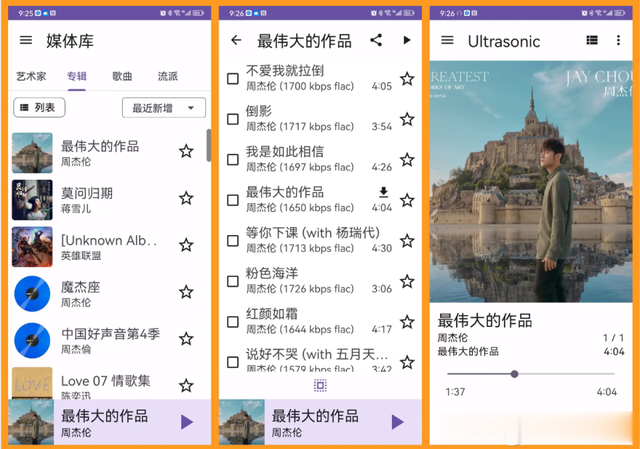This screenshot has height=449, width=640.
Task: Star the song 红颜如霜
Action: [407, 322]
